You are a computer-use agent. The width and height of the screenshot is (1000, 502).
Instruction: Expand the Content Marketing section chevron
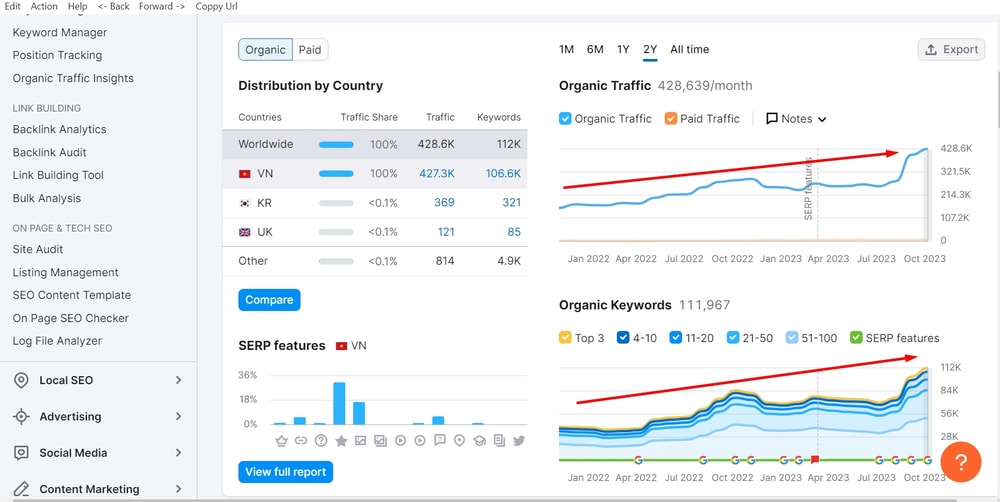[x=179, y=489]
